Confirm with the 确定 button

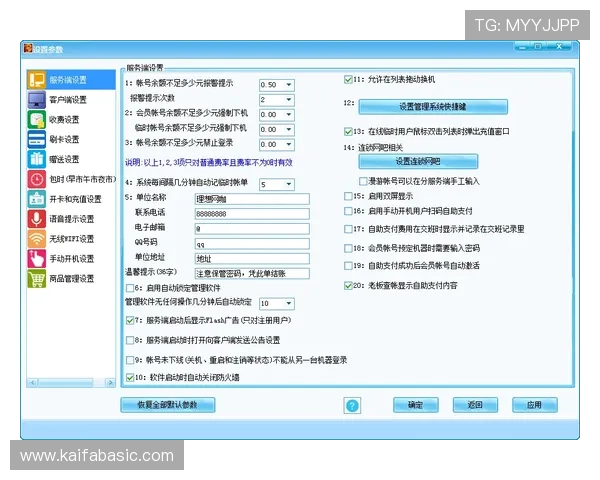pyautogui.click(x=416, y=405)
